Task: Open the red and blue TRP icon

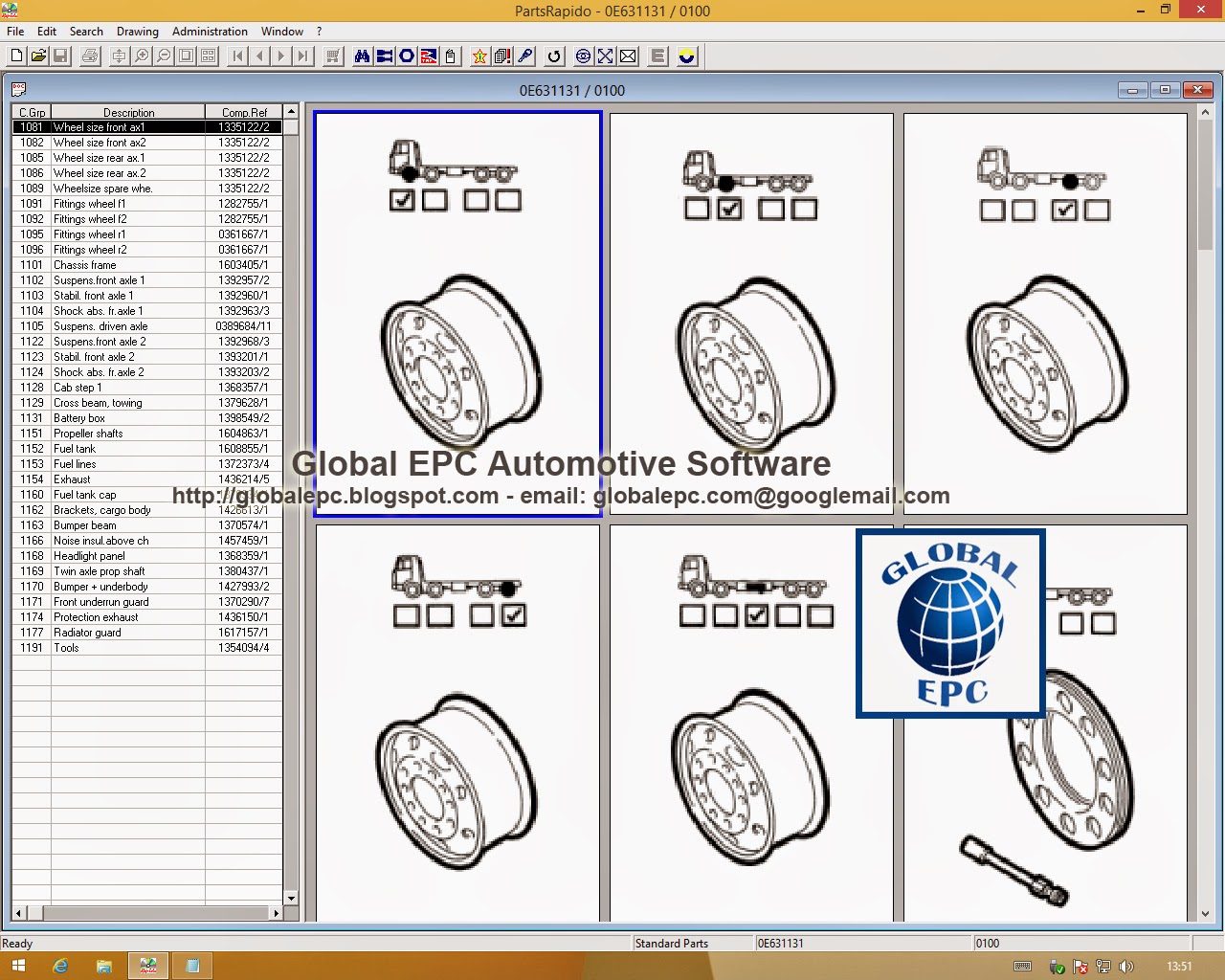Action: click(x=429, y=56)
